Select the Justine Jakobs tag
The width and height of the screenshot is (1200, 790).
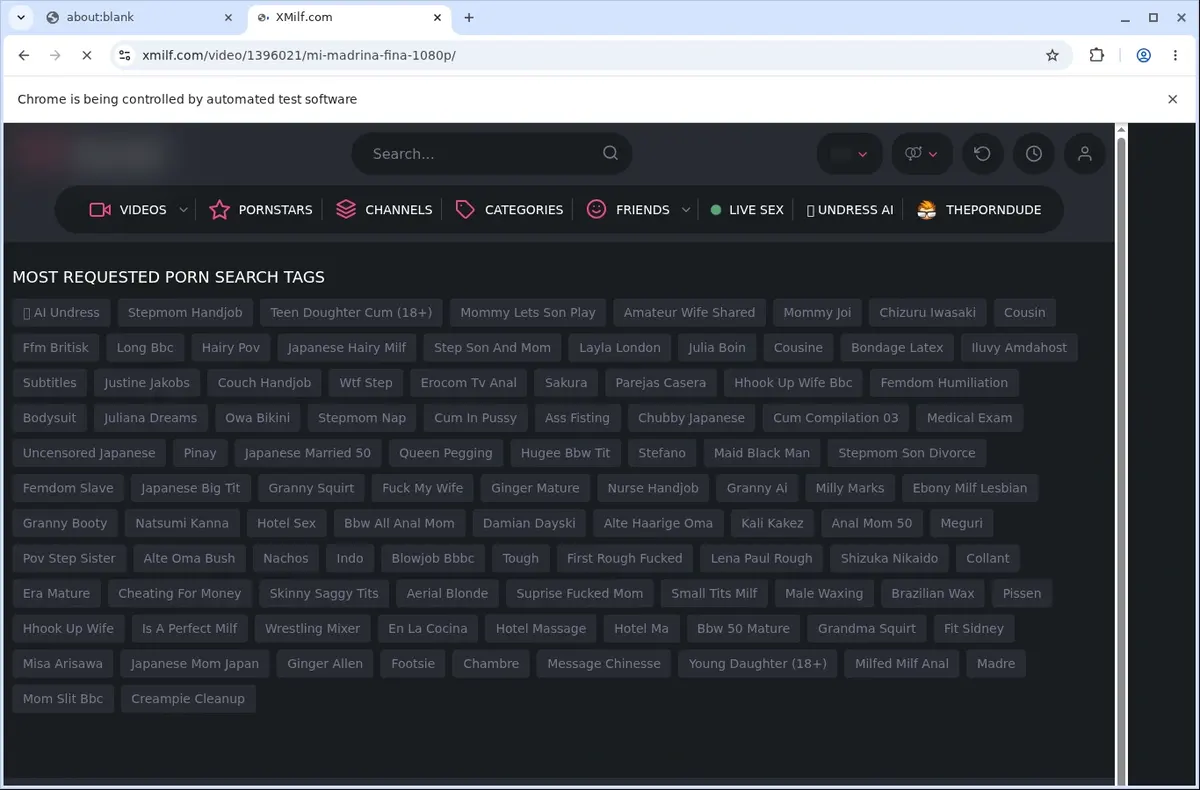click(x=147, y=383)
